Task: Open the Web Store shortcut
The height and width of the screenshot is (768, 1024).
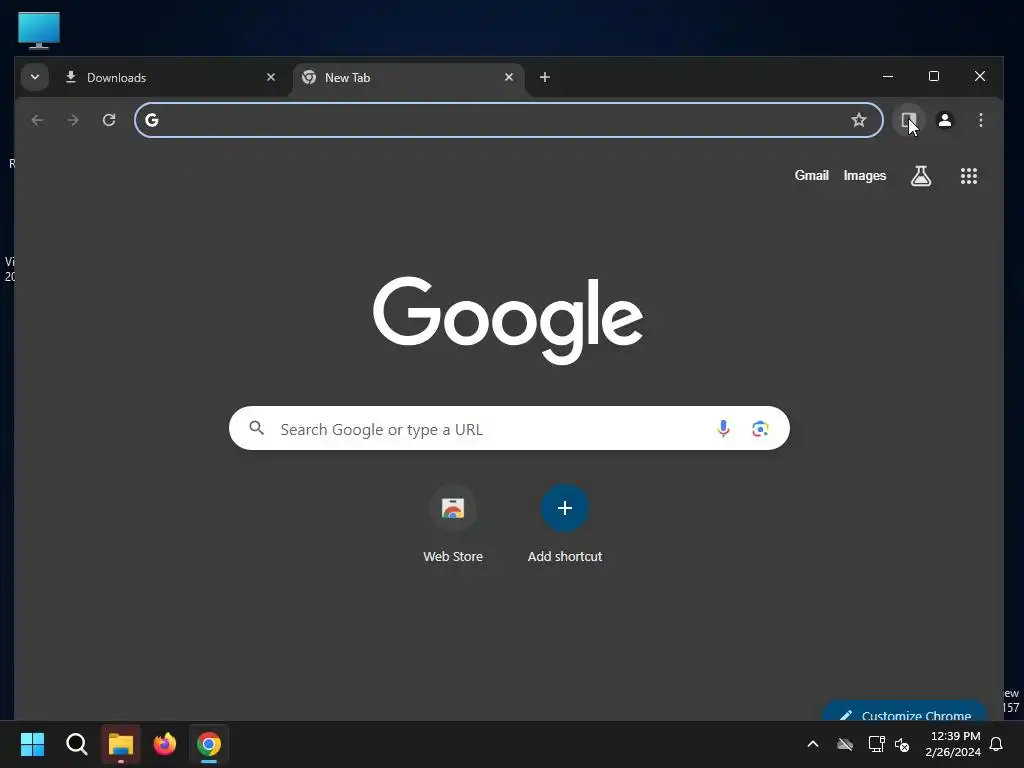Action: point(453,524)
